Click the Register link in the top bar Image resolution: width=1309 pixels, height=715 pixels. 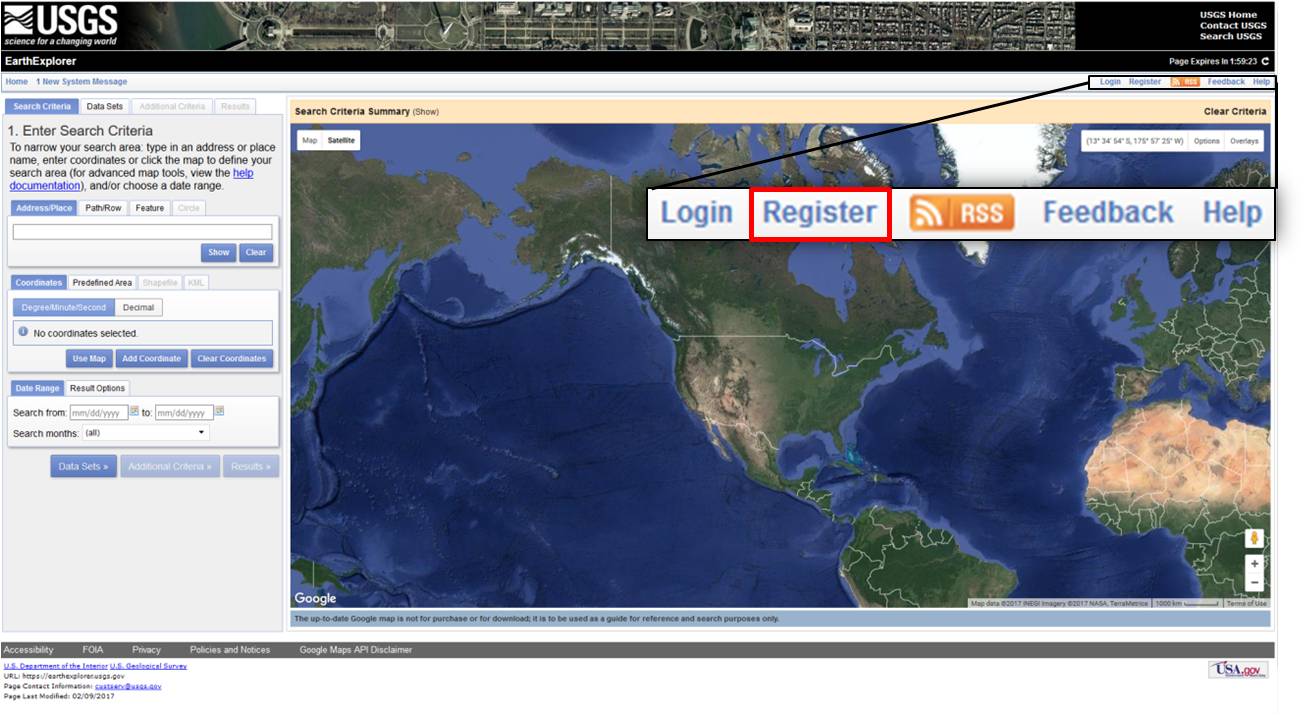click(x=1144, y=82)
